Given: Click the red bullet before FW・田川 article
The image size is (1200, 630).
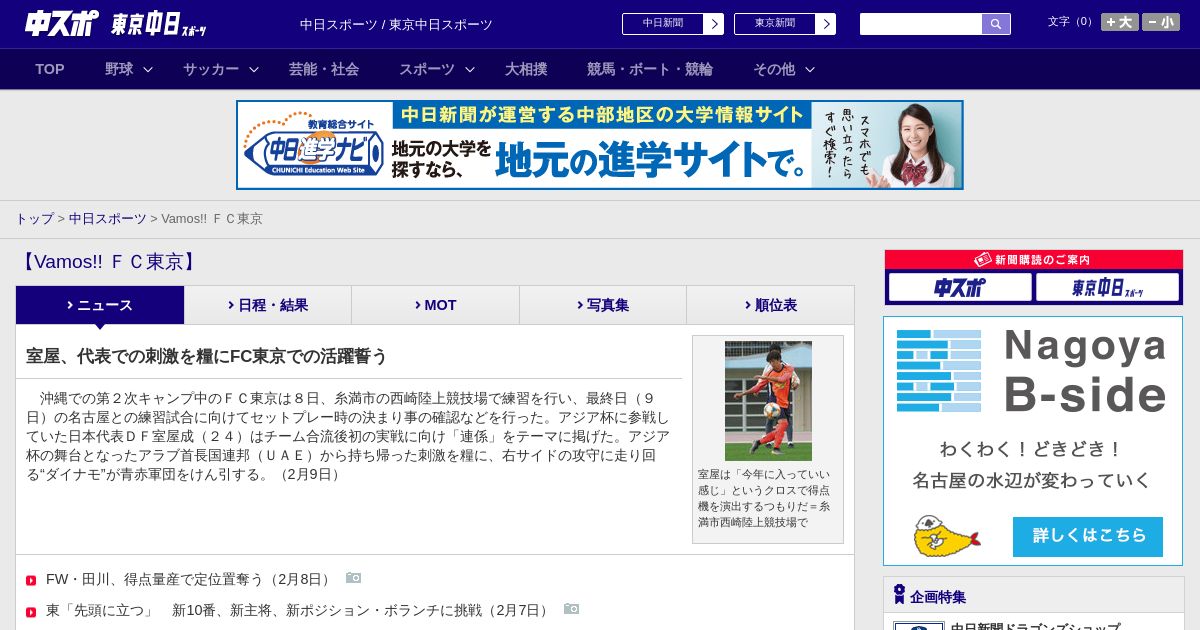Looking at the screenshot, I should tap(31, 580).
